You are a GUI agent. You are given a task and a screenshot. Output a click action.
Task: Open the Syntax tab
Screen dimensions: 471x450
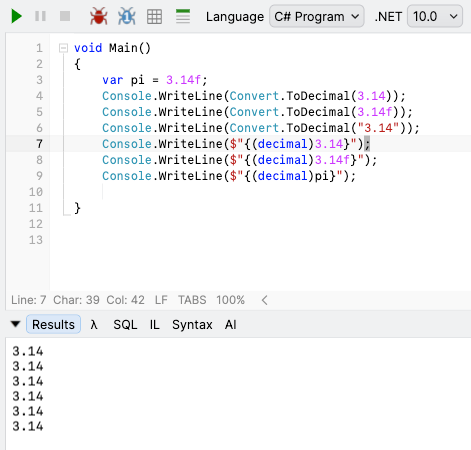192,324
